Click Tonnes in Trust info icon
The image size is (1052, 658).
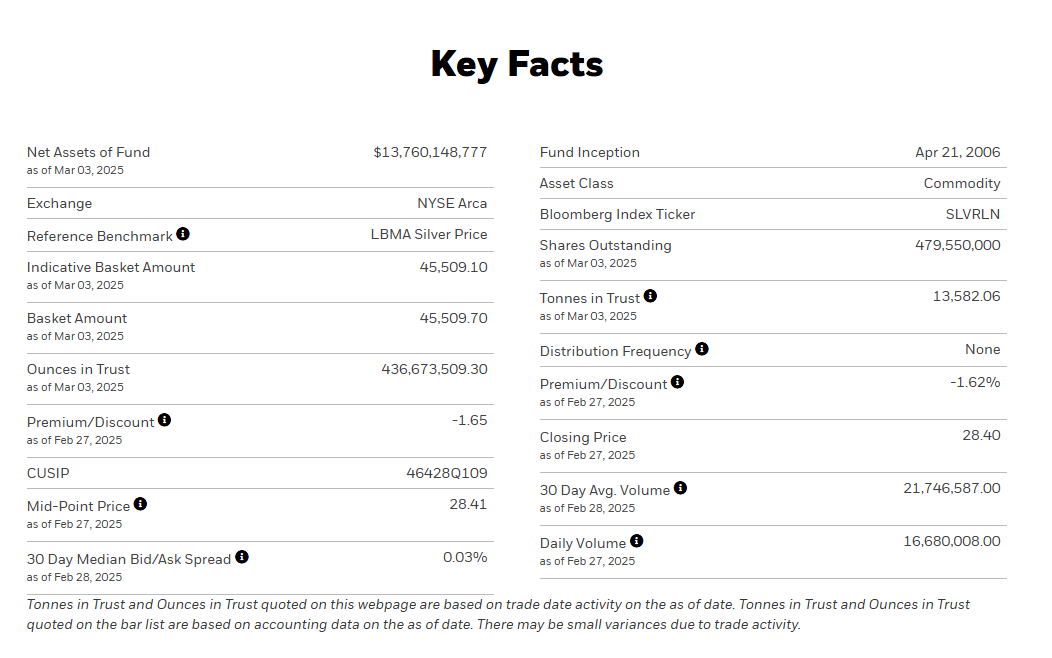point(650,296)
